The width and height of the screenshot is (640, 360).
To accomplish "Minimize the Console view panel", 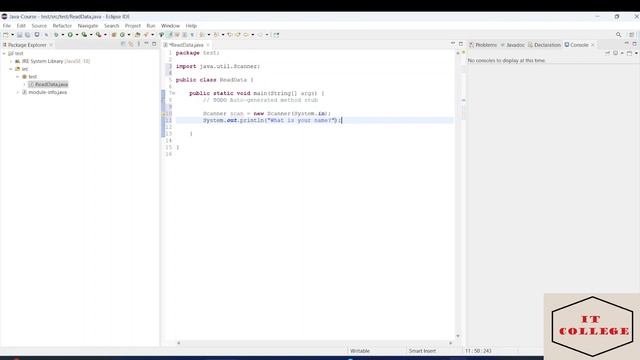I will click(627, 44).
